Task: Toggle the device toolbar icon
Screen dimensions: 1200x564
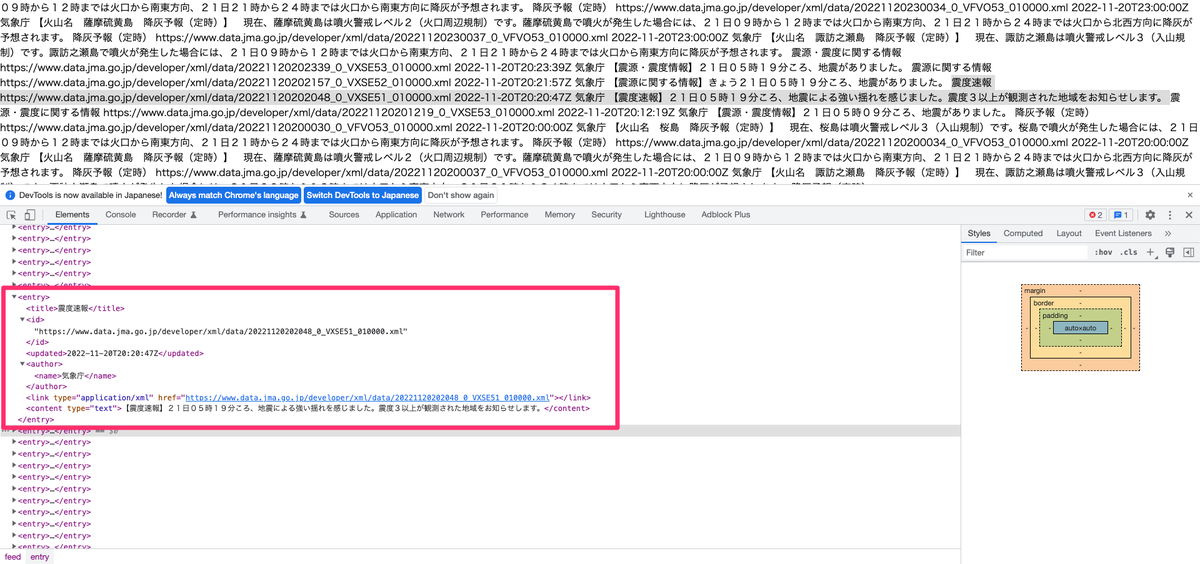Action: click(x=31, y=215)
